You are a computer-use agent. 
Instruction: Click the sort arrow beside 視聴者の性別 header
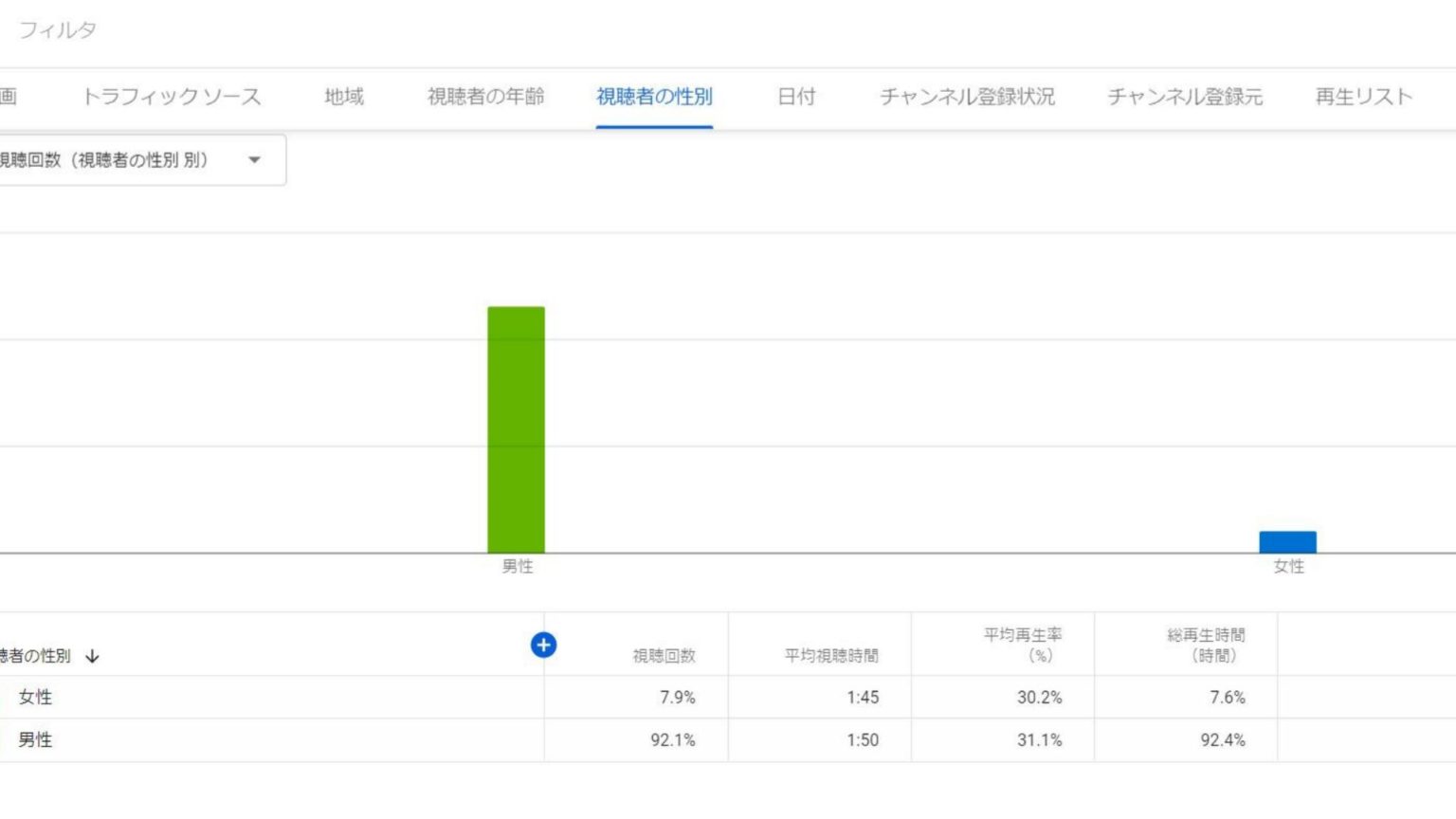point(92,656)
